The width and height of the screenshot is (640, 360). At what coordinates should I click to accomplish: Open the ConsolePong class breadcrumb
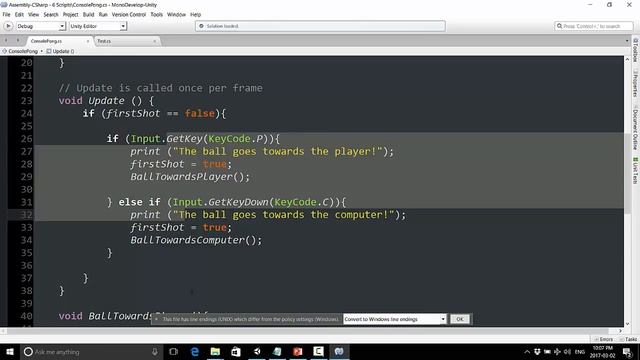pyautogui.click(x=20, y=51)
